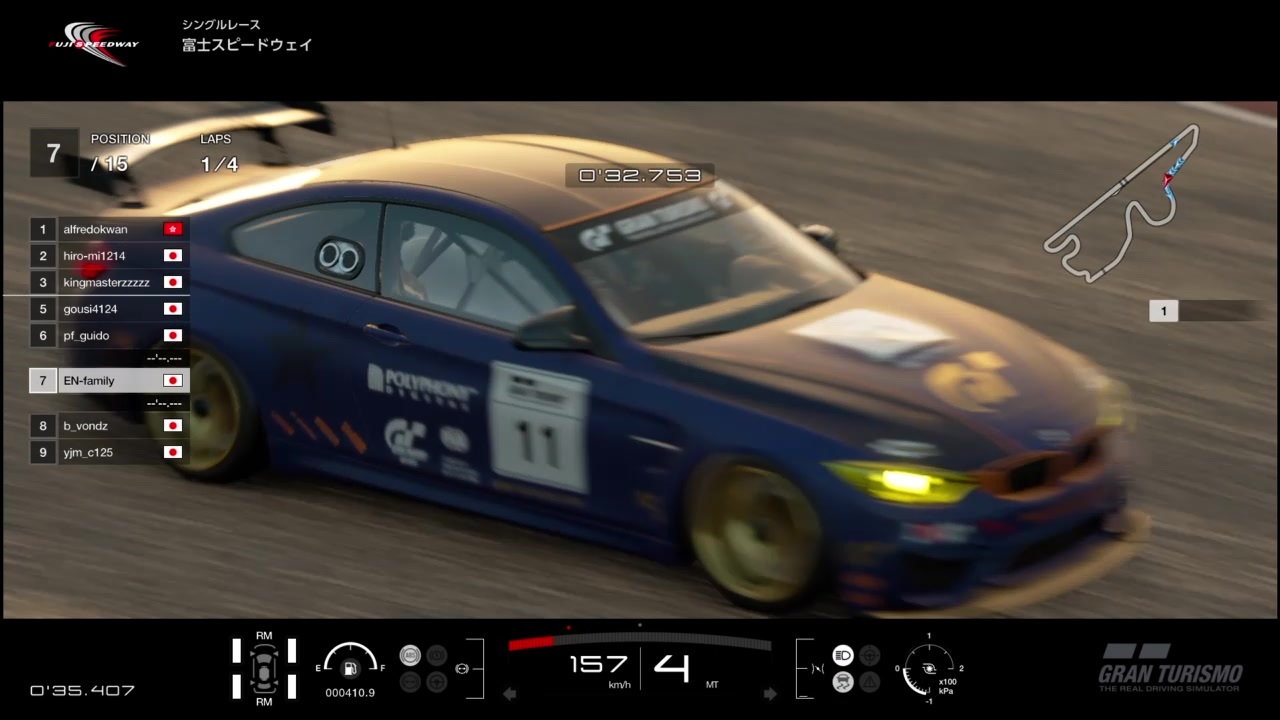Screen dimensions: 1280x720
Task: Click the fuel pump icon
Action: 350,669
